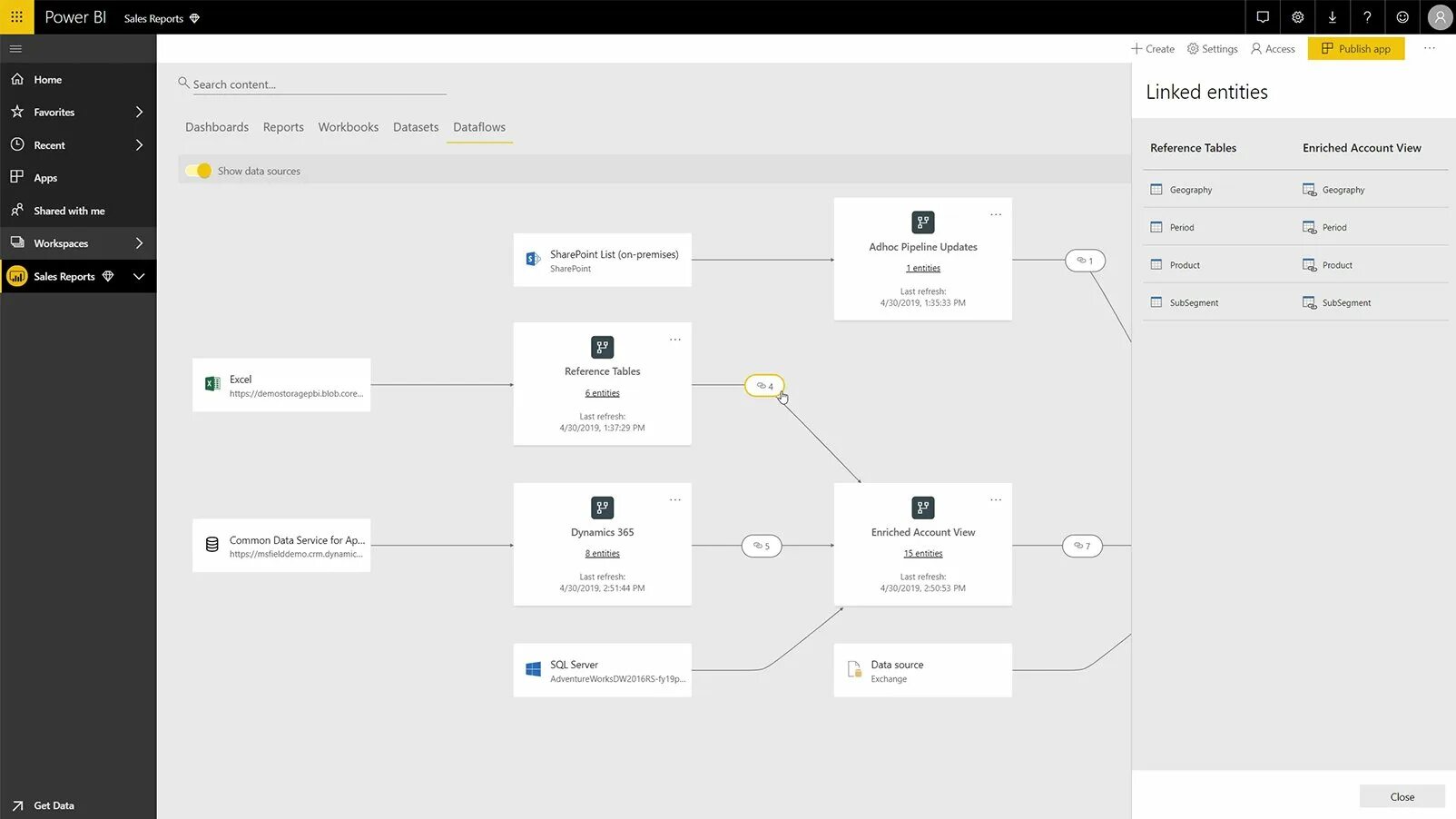
Task: Open the 1 entities link on Adhoc Pipeline Updates
Action: point(923,269)
